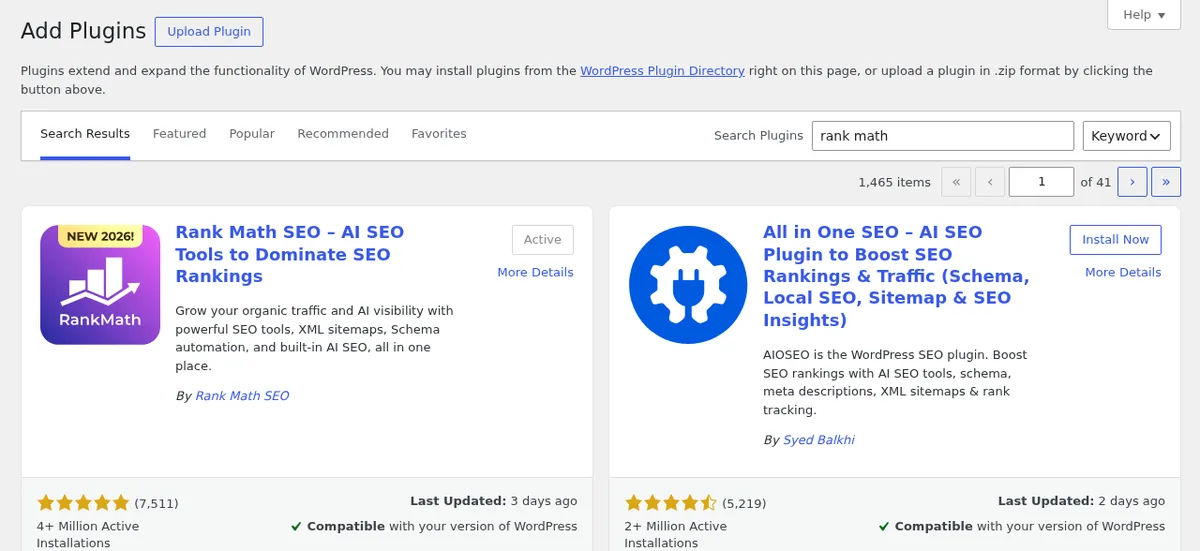Viewport: 1200px width, 551px height.
Task: Switch to the Search Results tab
Action: (85, 134)
